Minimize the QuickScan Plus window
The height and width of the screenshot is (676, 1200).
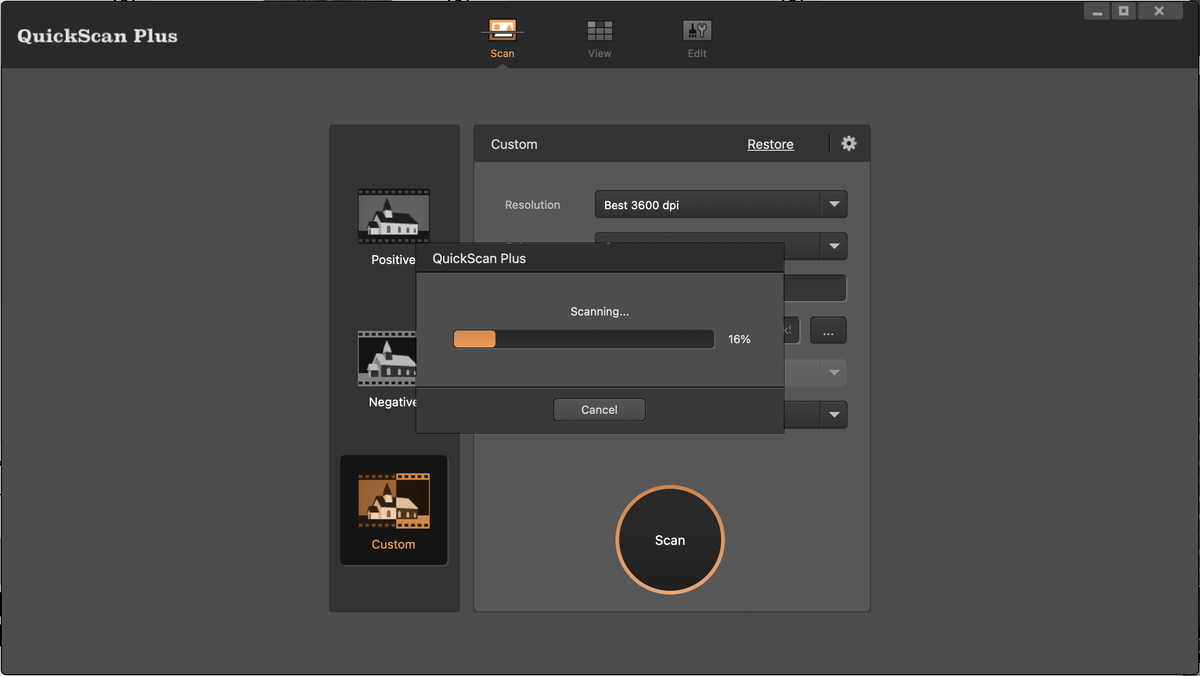click(x=1097, y=11)
